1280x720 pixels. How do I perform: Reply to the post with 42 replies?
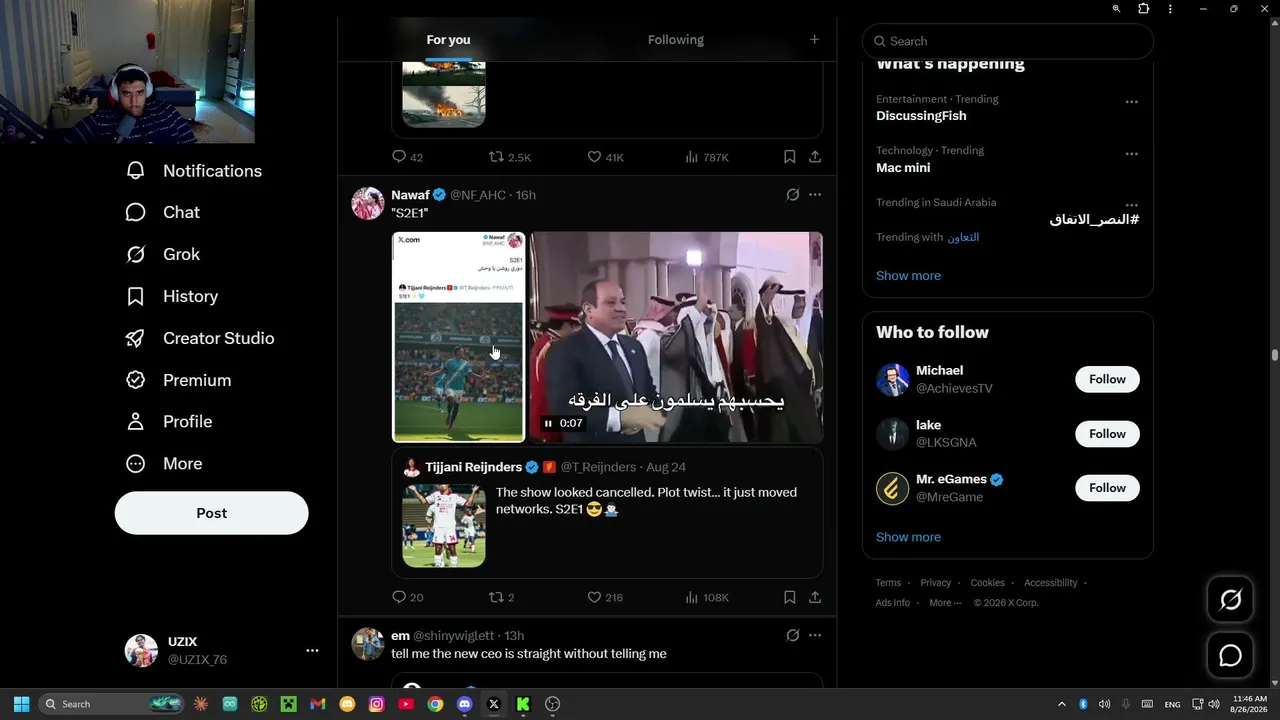(x=408, y=157)
